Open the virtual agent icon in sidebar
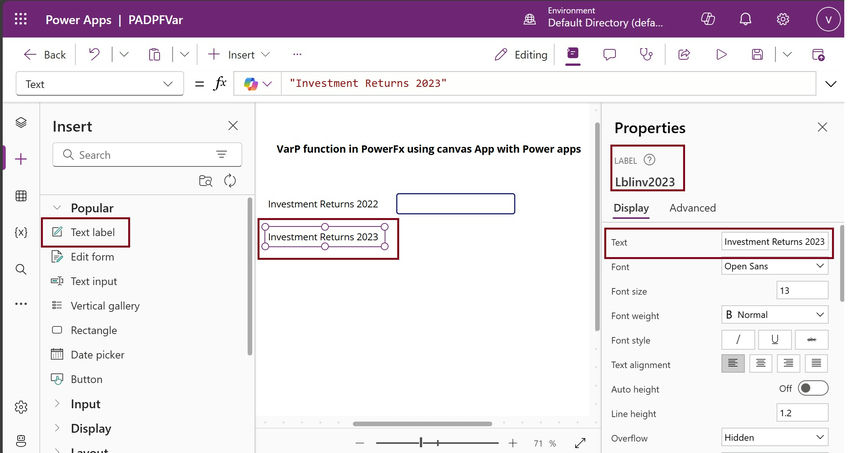The image size is (850, 453). coord(21,440)
